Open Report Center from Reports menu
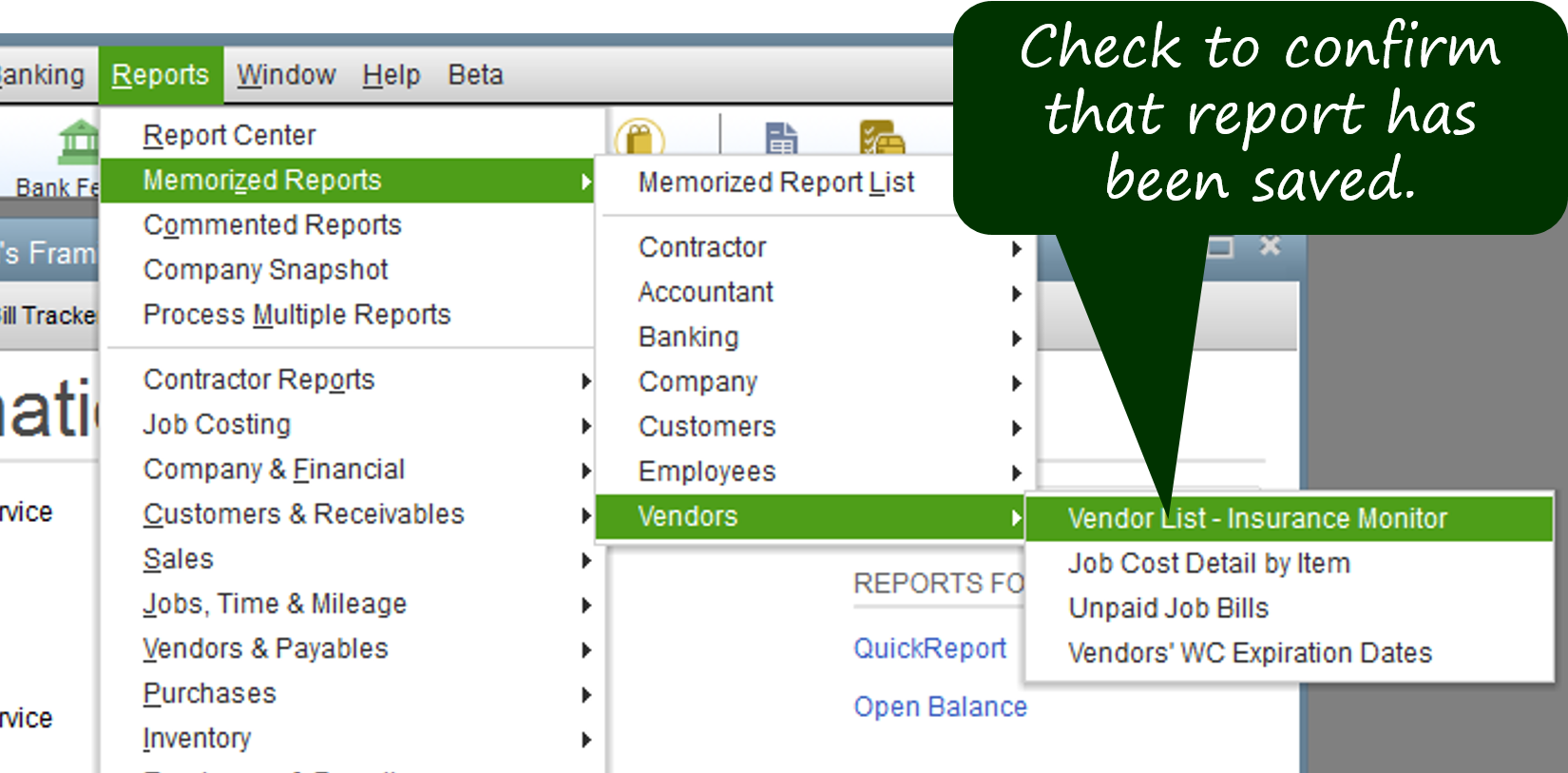 pyautogui.click(x=229, y=136)
